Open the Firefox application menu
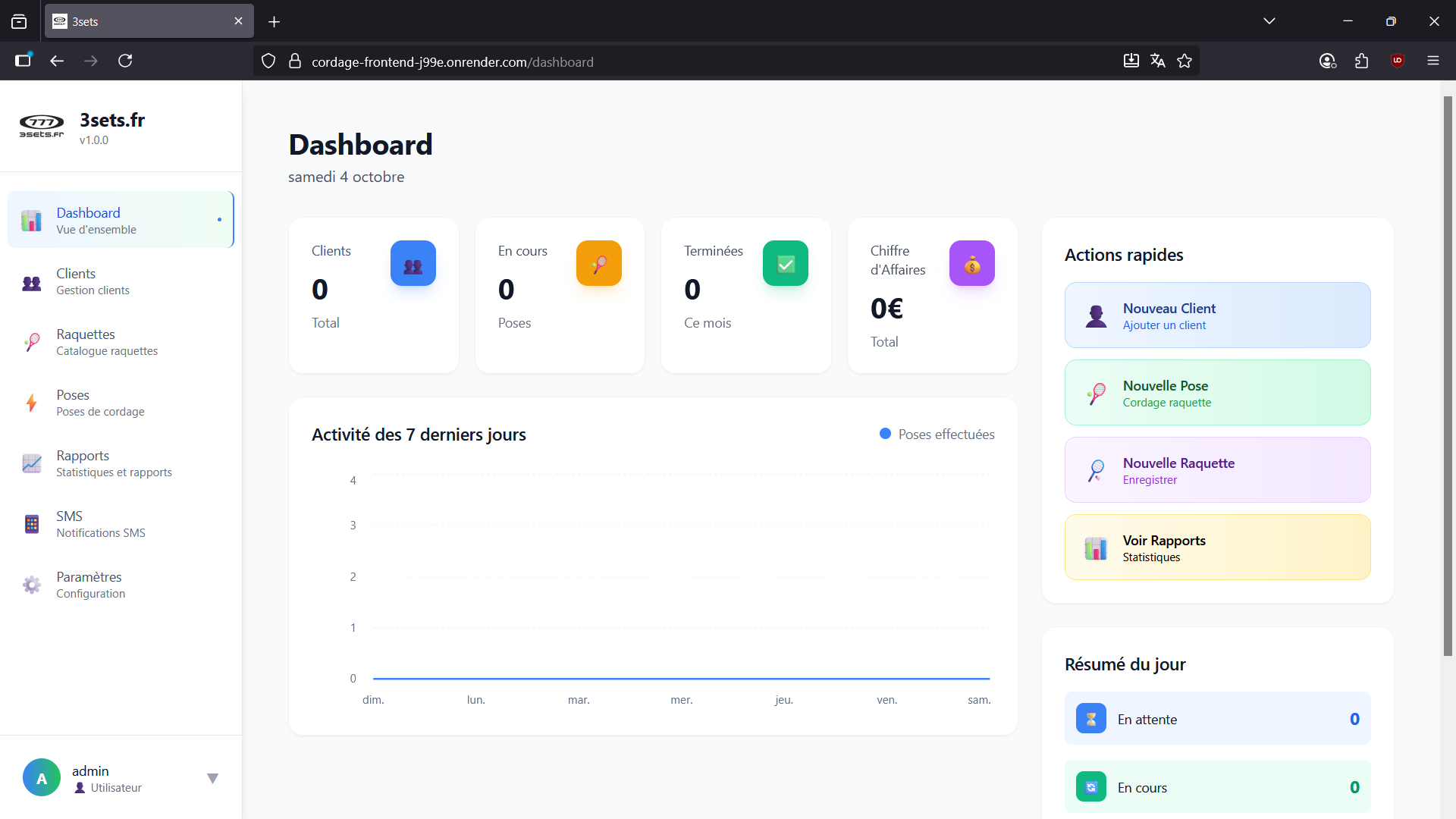1456x819 pixels. click(x=1432, y=61)
